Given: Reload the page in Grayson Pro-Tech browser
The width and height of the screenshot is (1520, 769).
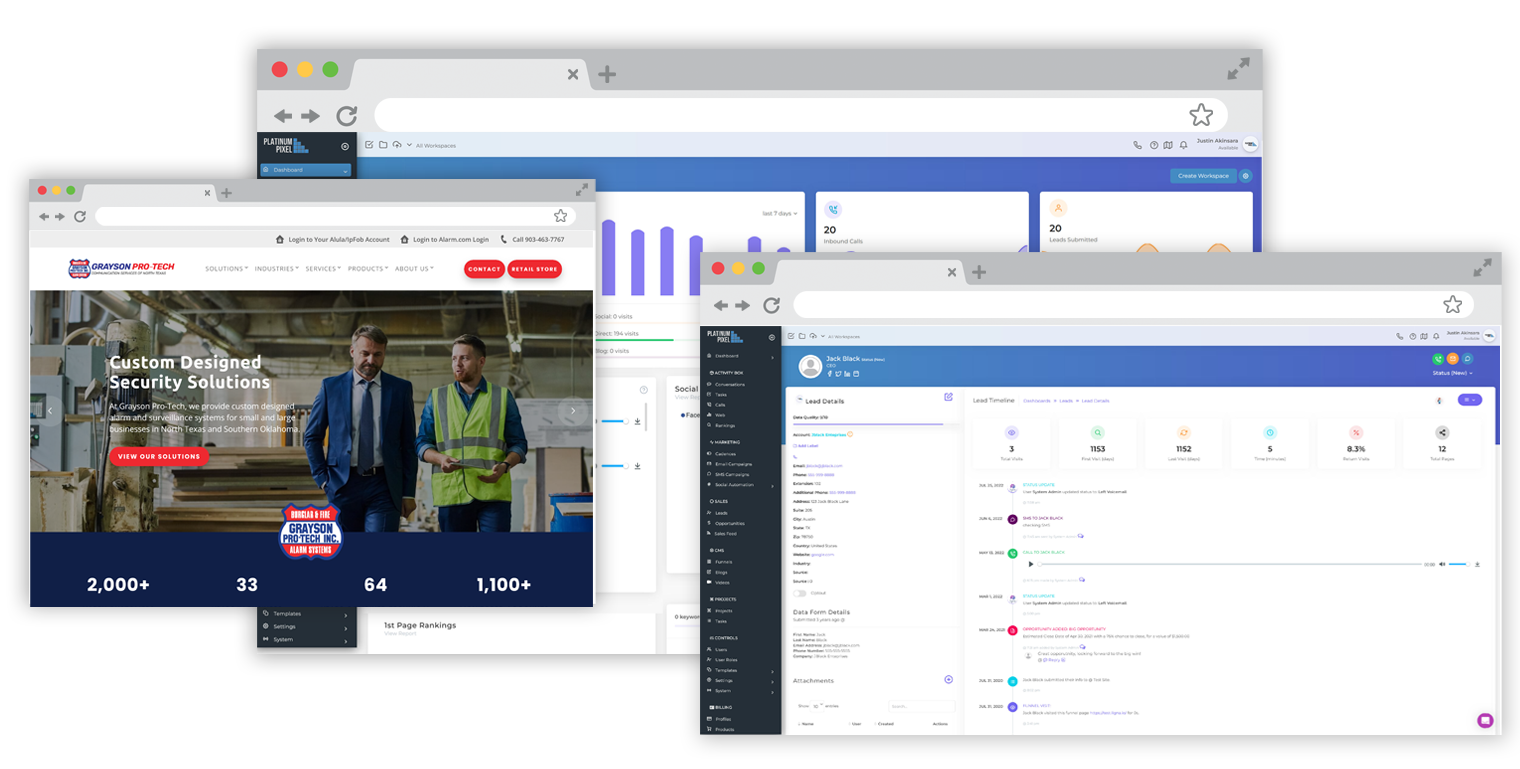Looking at the screenshot, I should 80,216.
